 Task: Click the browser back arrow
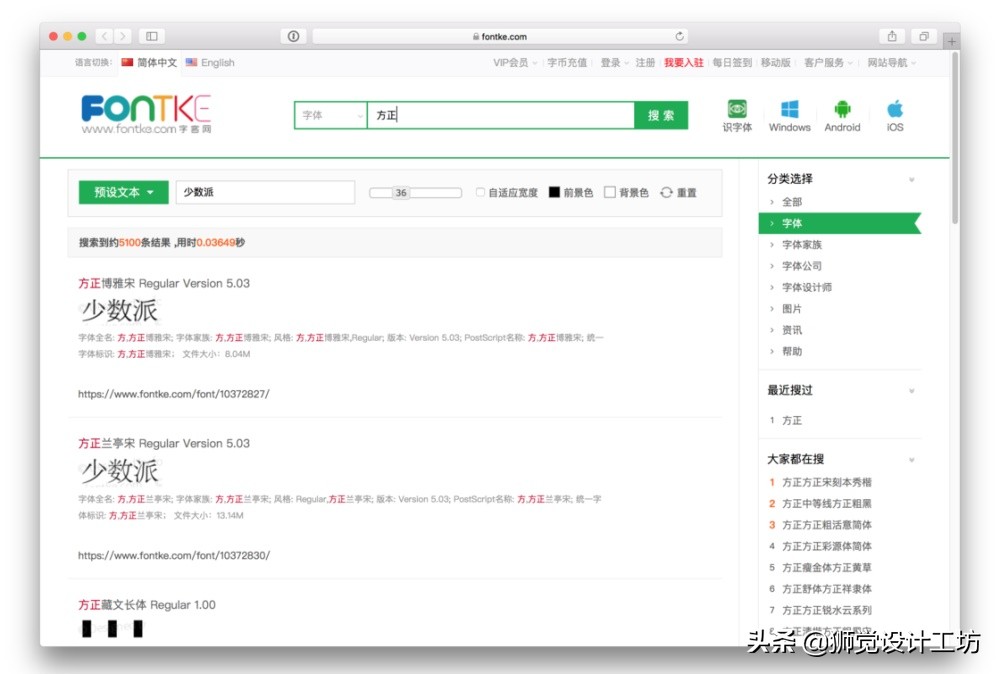[x=103, y=35]
